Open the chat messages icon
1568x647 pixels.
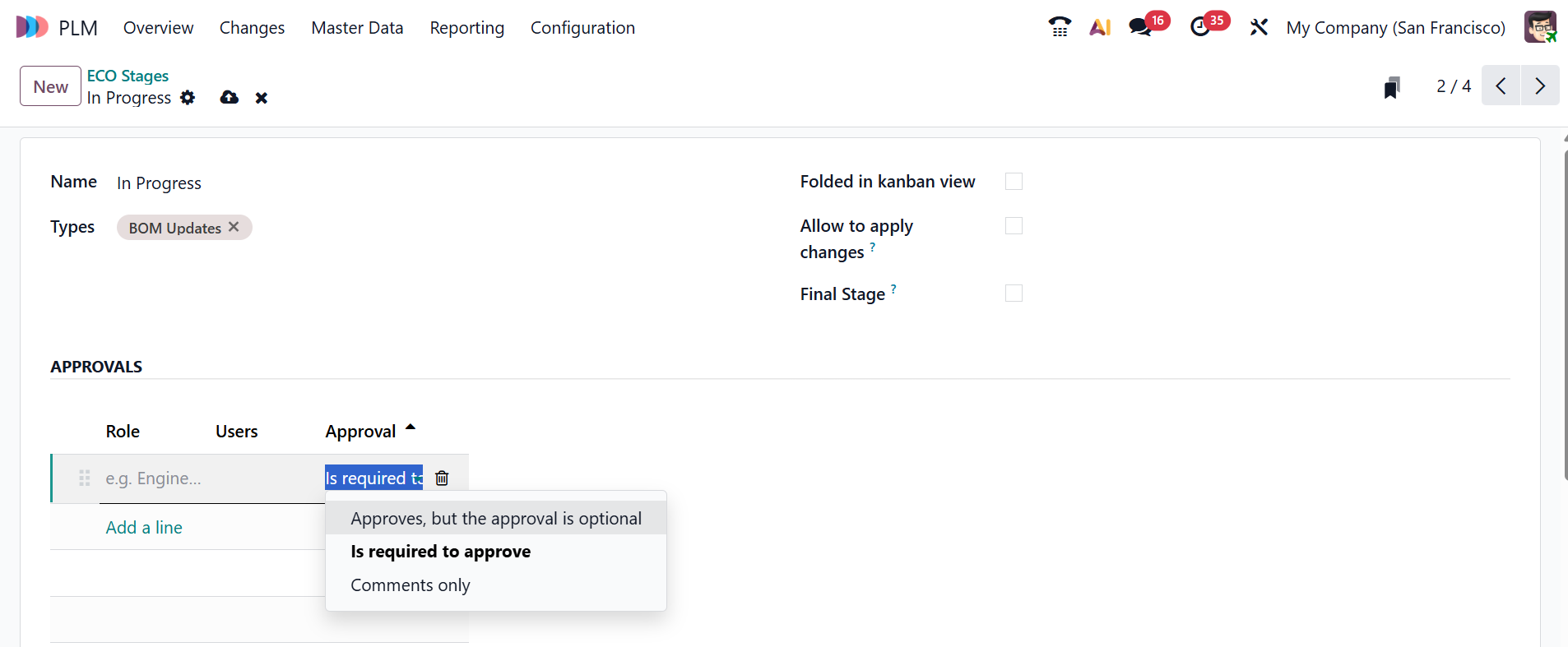[1140, 27]
